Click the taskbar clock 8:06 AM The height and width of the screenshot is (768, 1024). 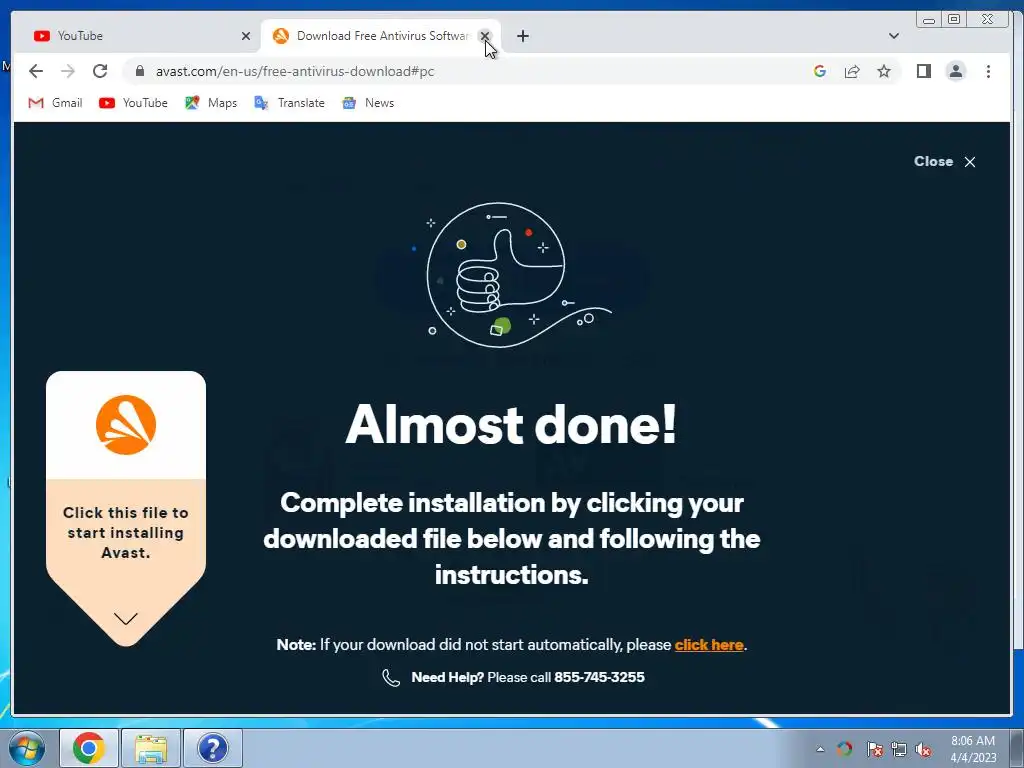973,749
